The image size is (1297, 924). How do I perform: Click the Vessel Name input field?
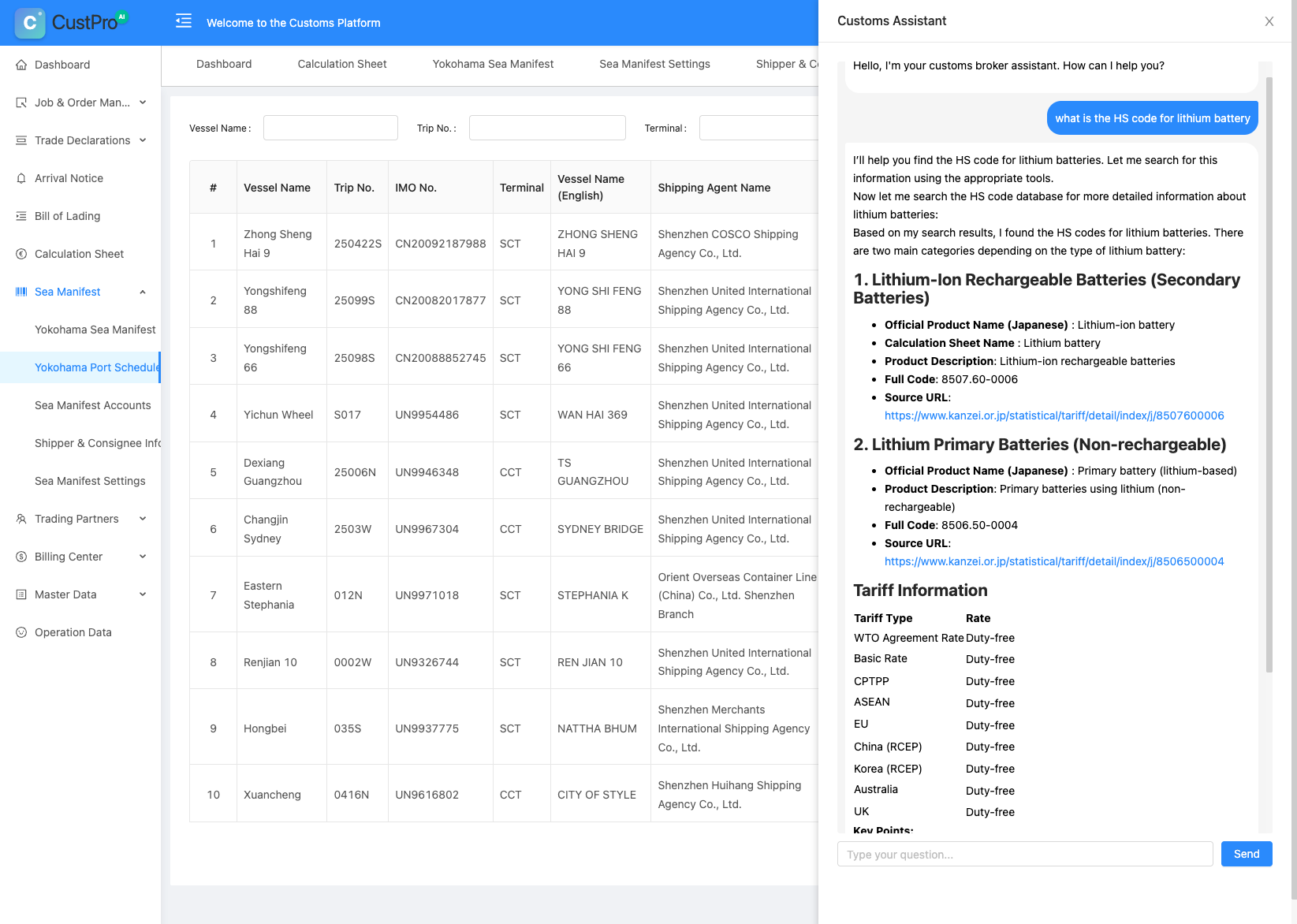point(330,127)
